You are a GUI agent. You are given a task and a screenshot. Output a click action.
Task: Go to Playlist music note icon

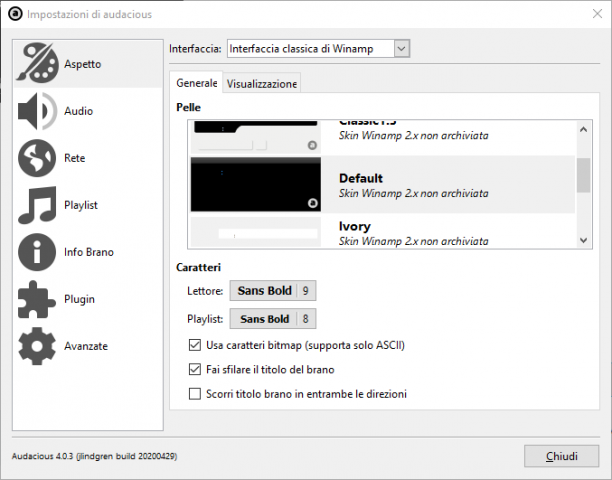(37, 205)
